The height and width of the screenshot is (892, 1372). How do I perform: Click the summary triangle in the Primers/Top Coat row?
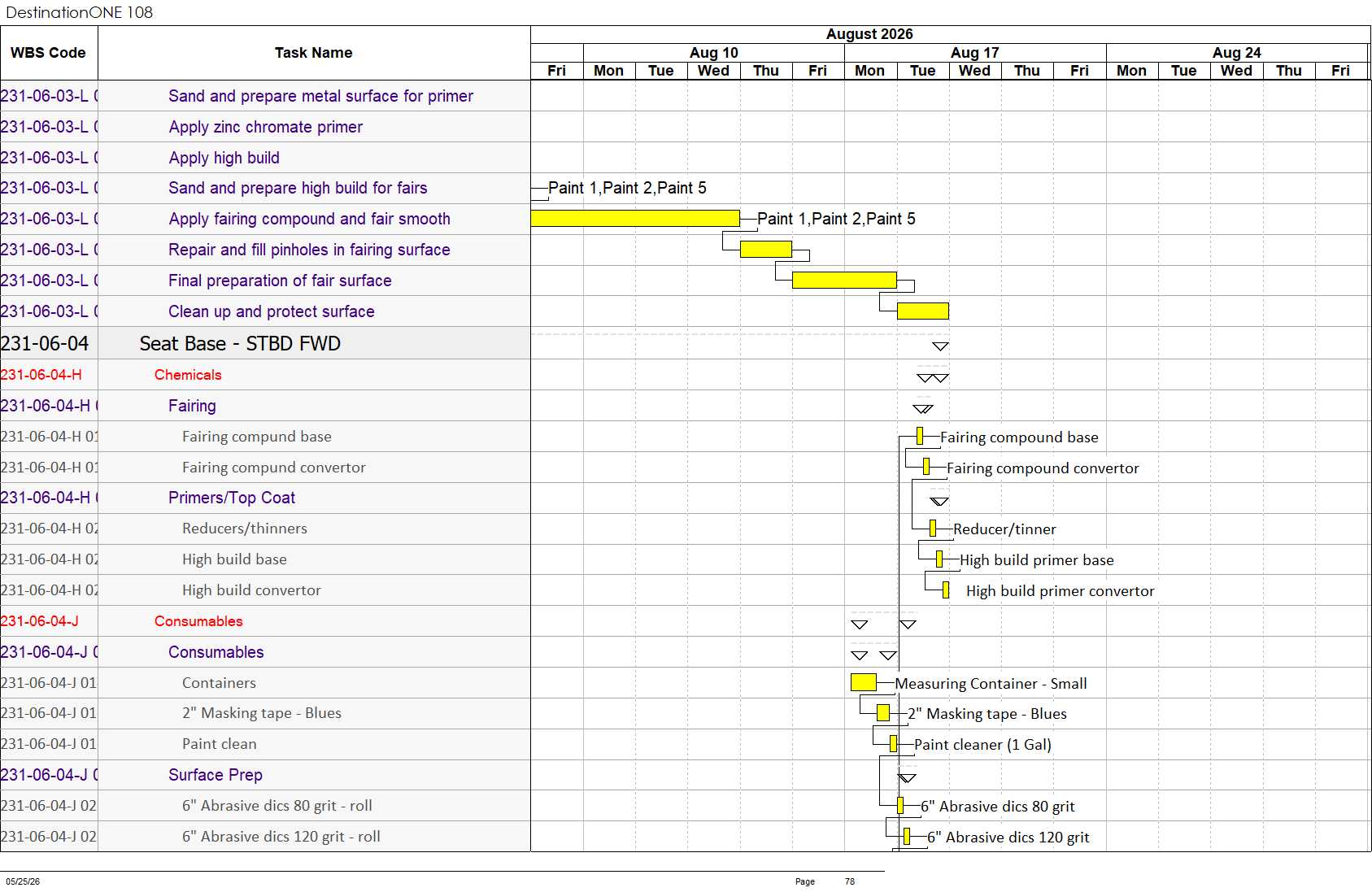click(939, 502)
